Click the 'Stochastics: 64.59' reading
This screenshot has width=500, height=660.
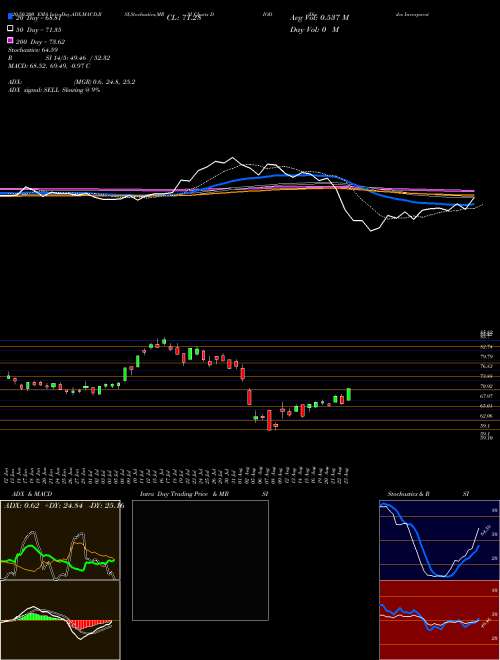[x=31, y=50]
